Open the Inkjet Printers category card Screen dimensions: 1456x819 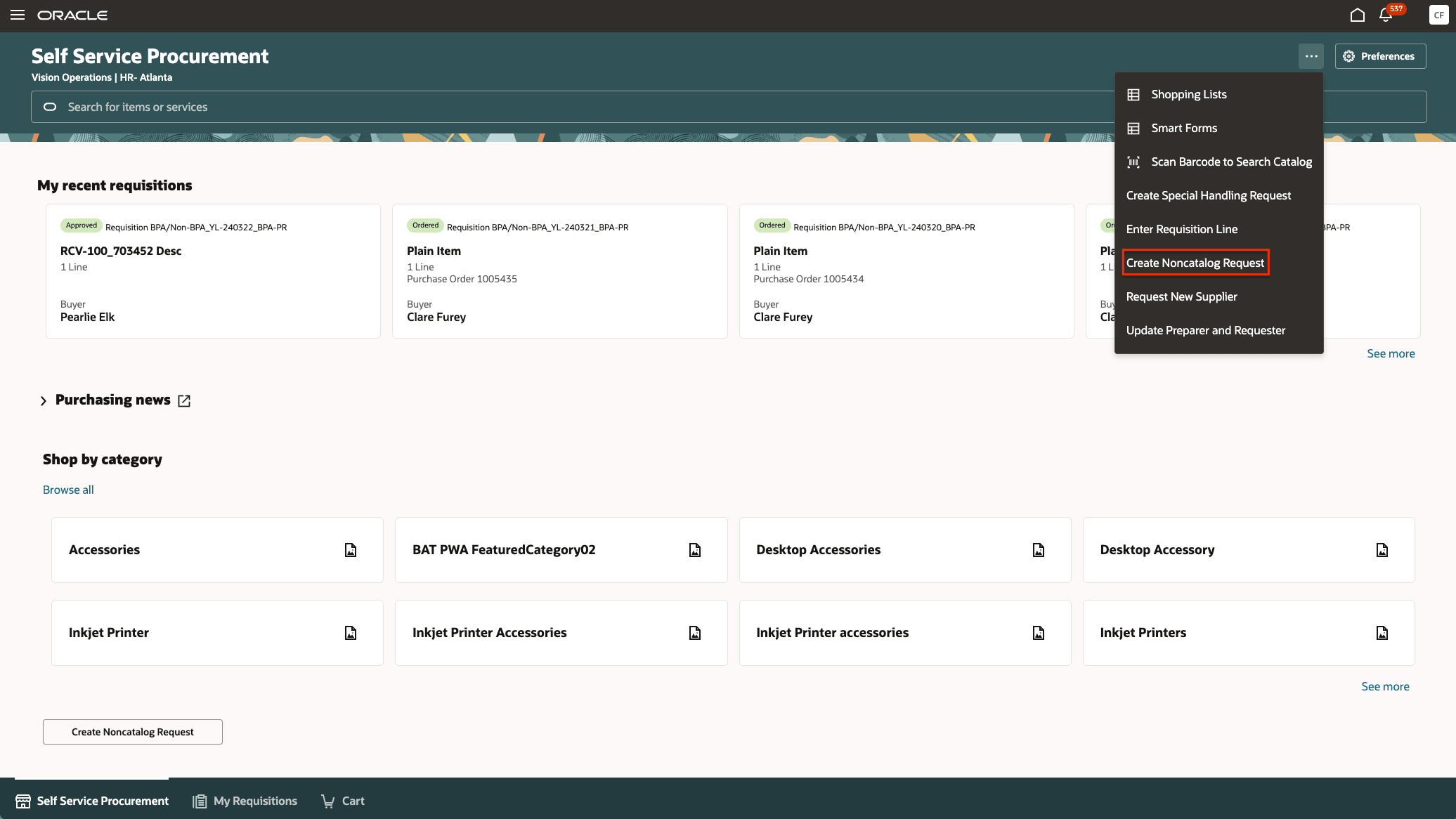[1249, 633]
